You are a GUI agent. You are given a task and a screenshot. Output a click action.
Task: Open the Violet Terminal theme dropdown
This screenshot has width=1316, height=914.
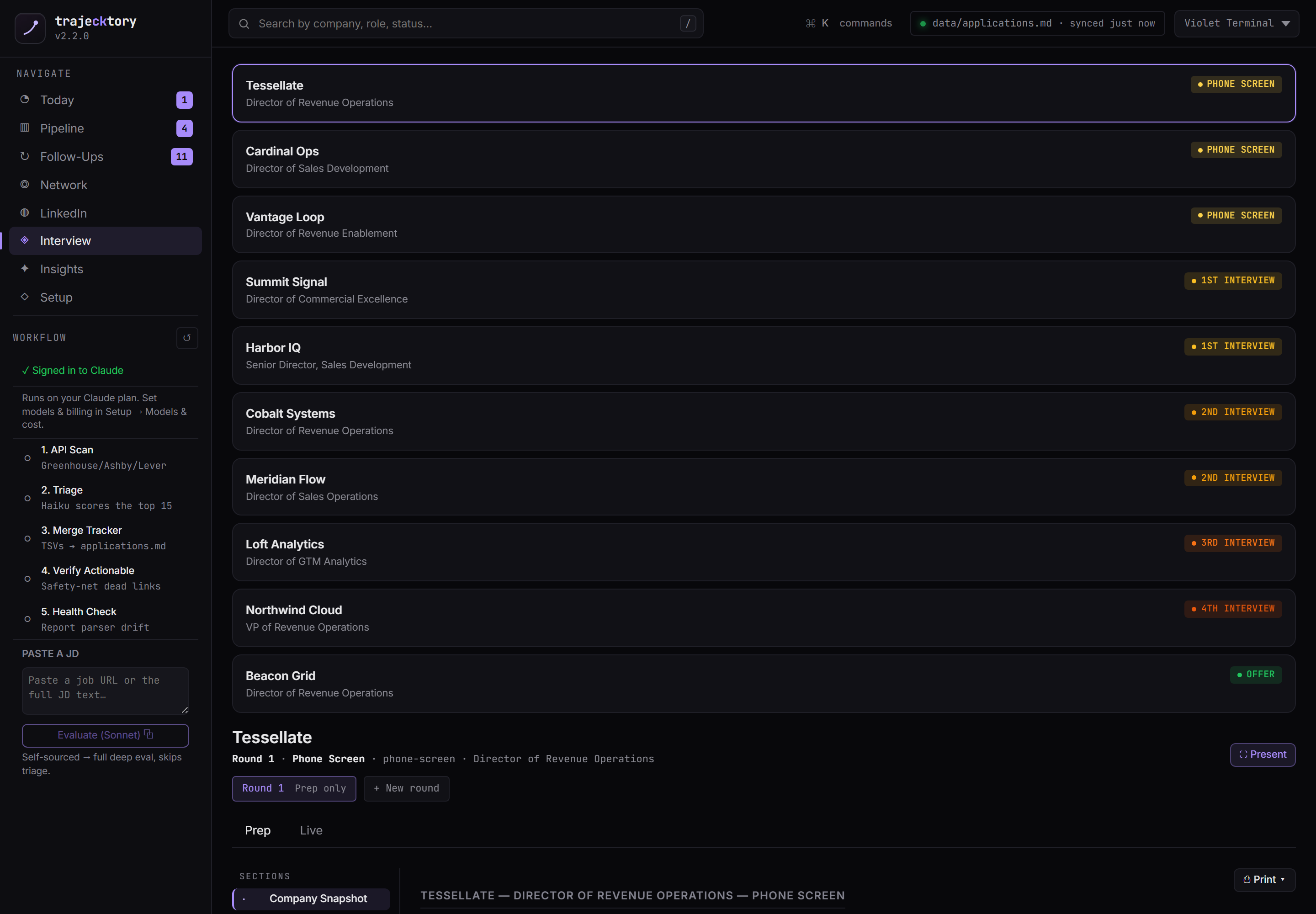1236,23
